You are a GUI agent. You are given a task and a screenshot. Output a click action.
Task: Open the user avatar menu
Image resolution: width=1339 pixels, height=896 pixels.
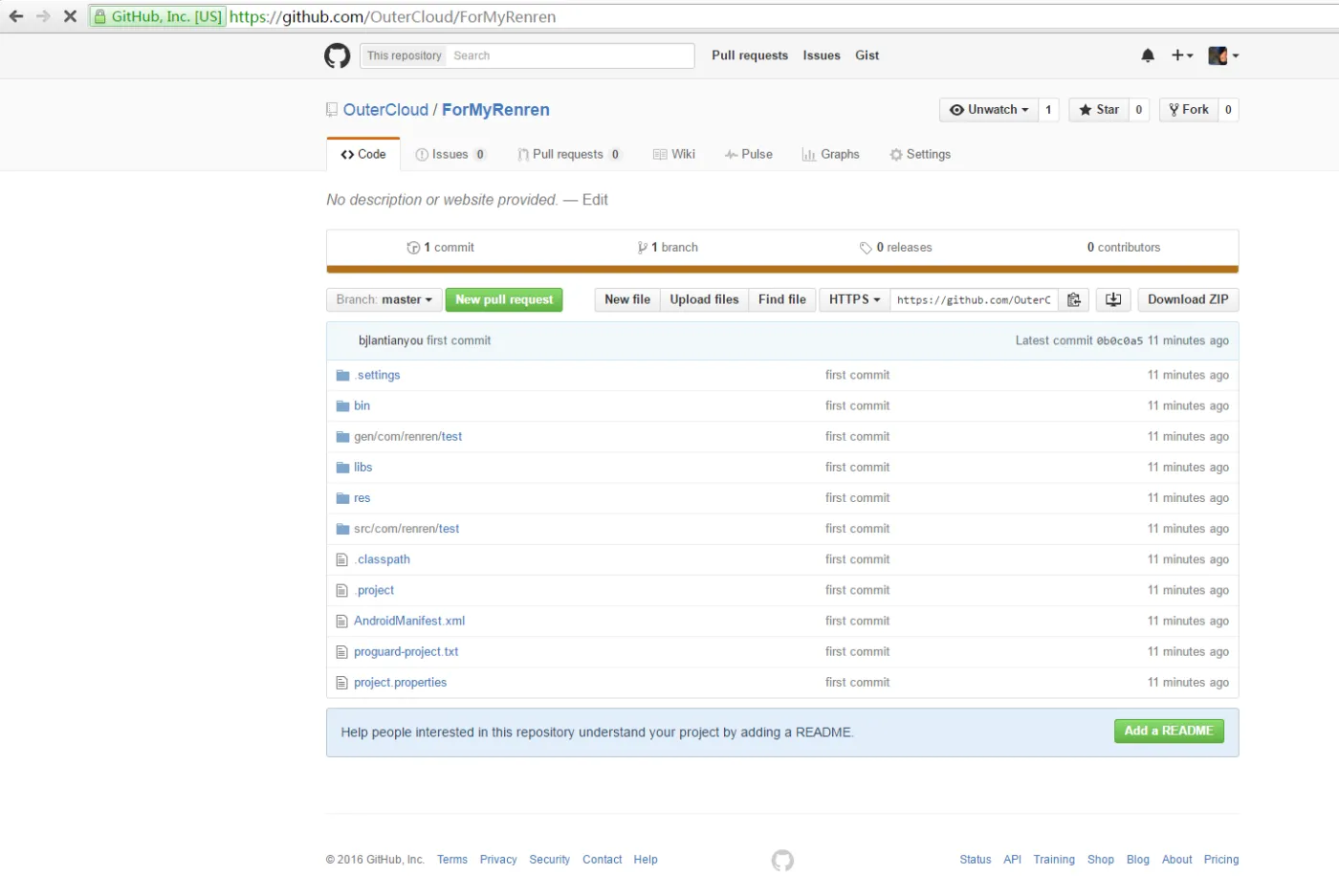pos(1223,55)
